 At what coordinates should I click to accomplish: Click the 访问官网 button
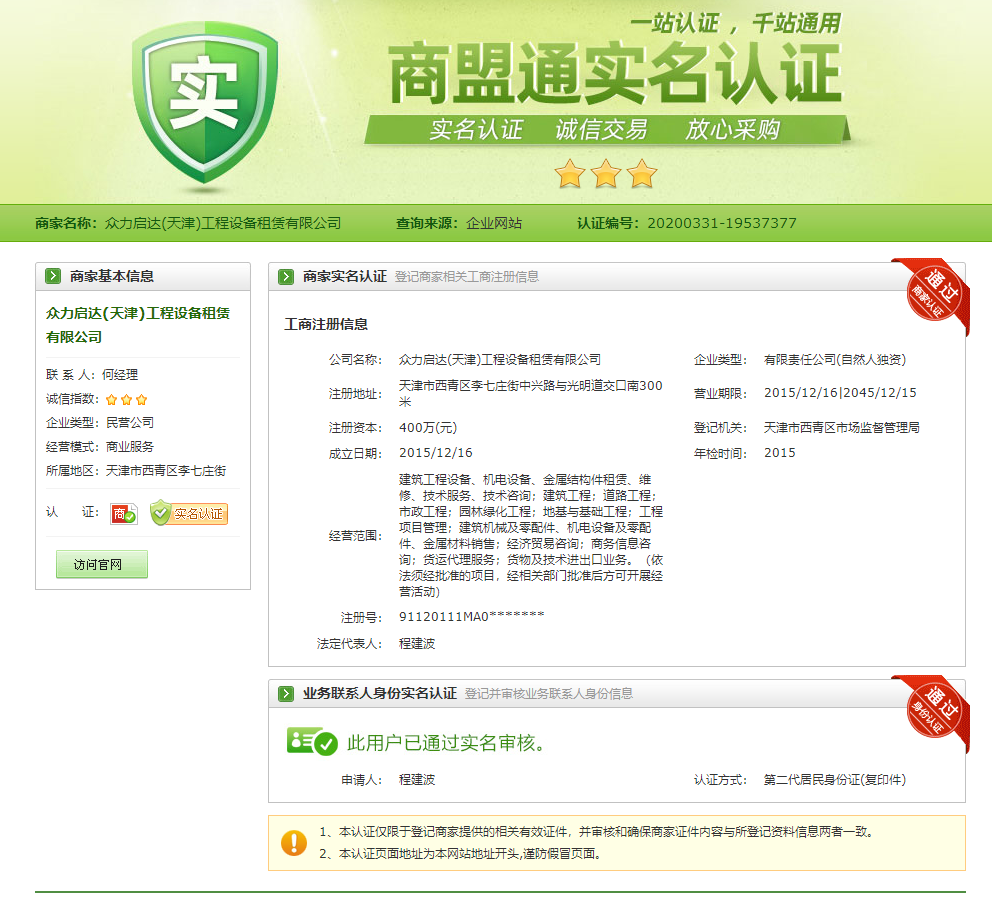102,564
